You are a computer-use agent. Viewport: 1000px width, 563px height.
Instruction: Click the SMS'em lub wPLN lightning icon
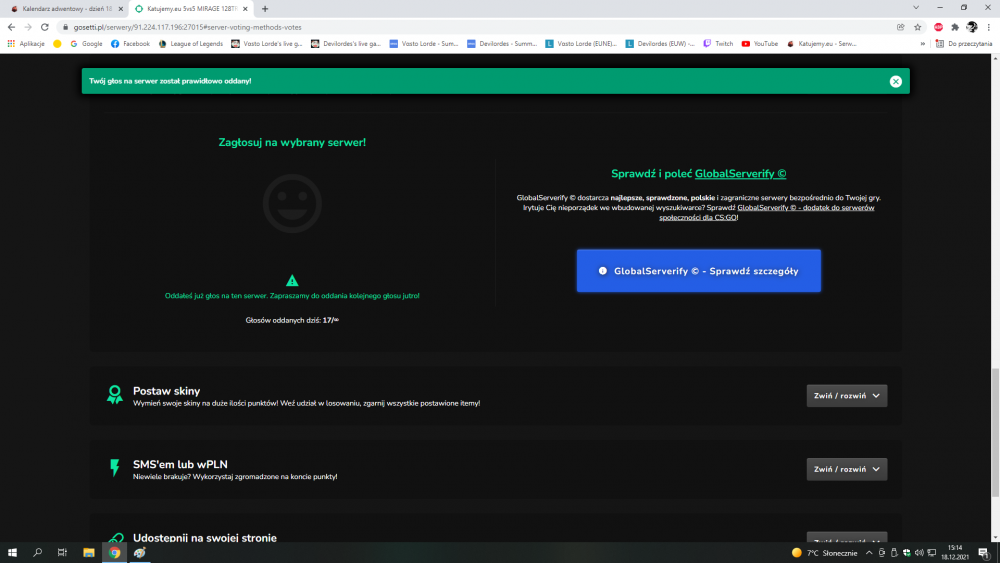pyautogui.click(x=115, y=468)
